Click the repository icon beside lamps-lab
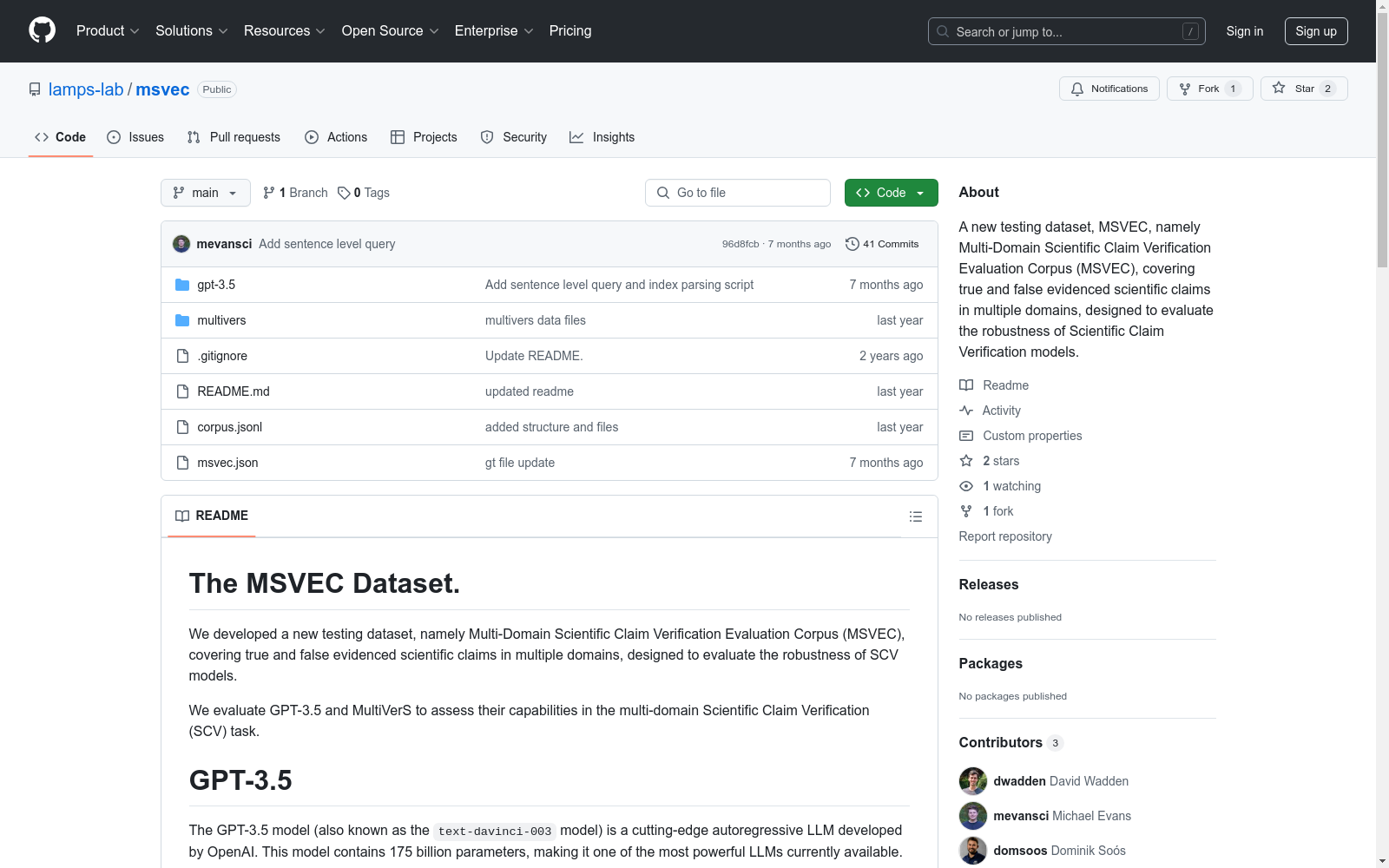Viewport: 1389px width, 868px height. pyautogui.click(x=35, y=89)
